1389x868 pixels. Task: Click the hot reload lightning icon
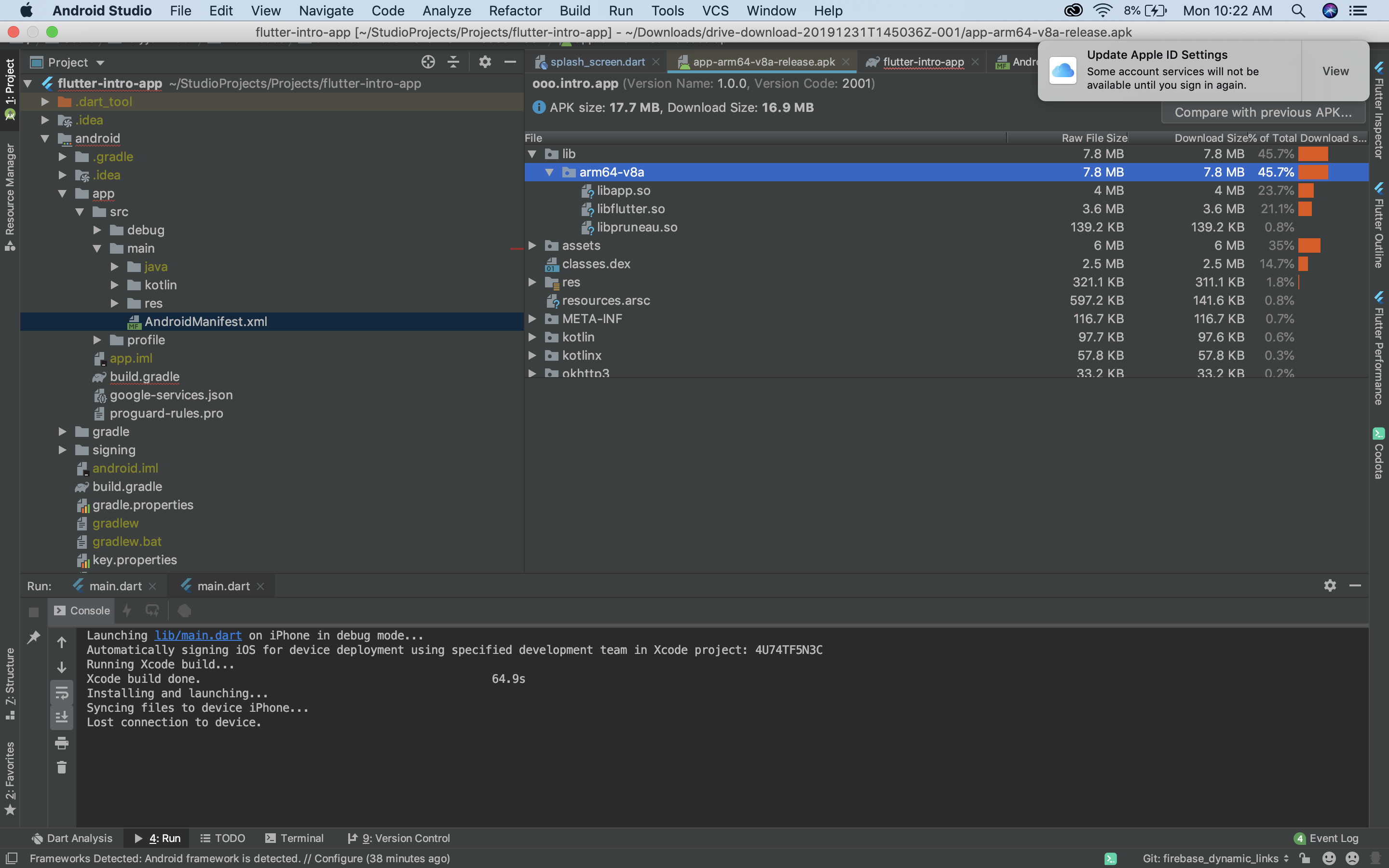(x=127, y=611)
